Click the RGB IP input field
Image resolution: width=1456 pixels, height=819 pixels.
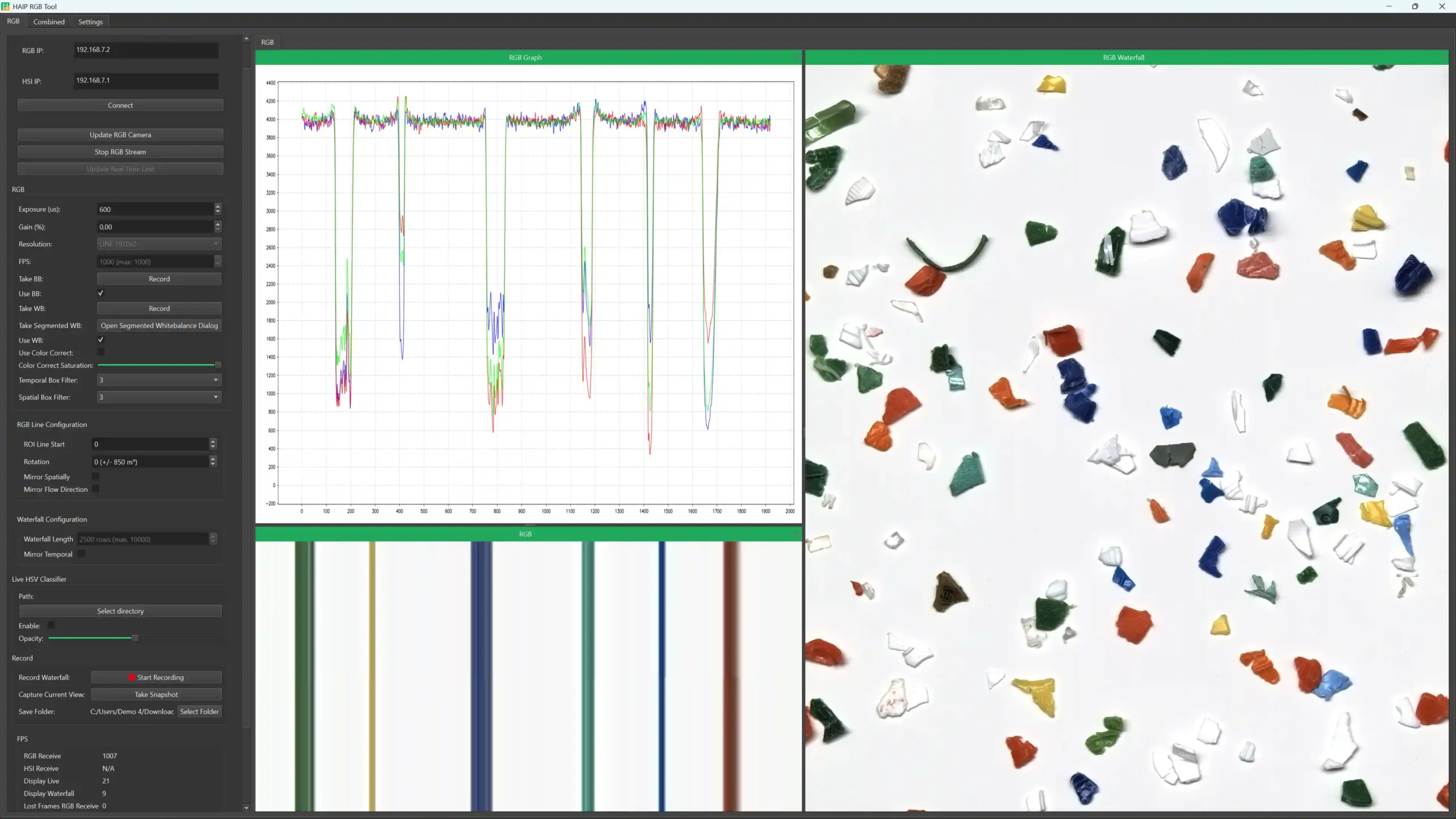[x=146, y=50]
